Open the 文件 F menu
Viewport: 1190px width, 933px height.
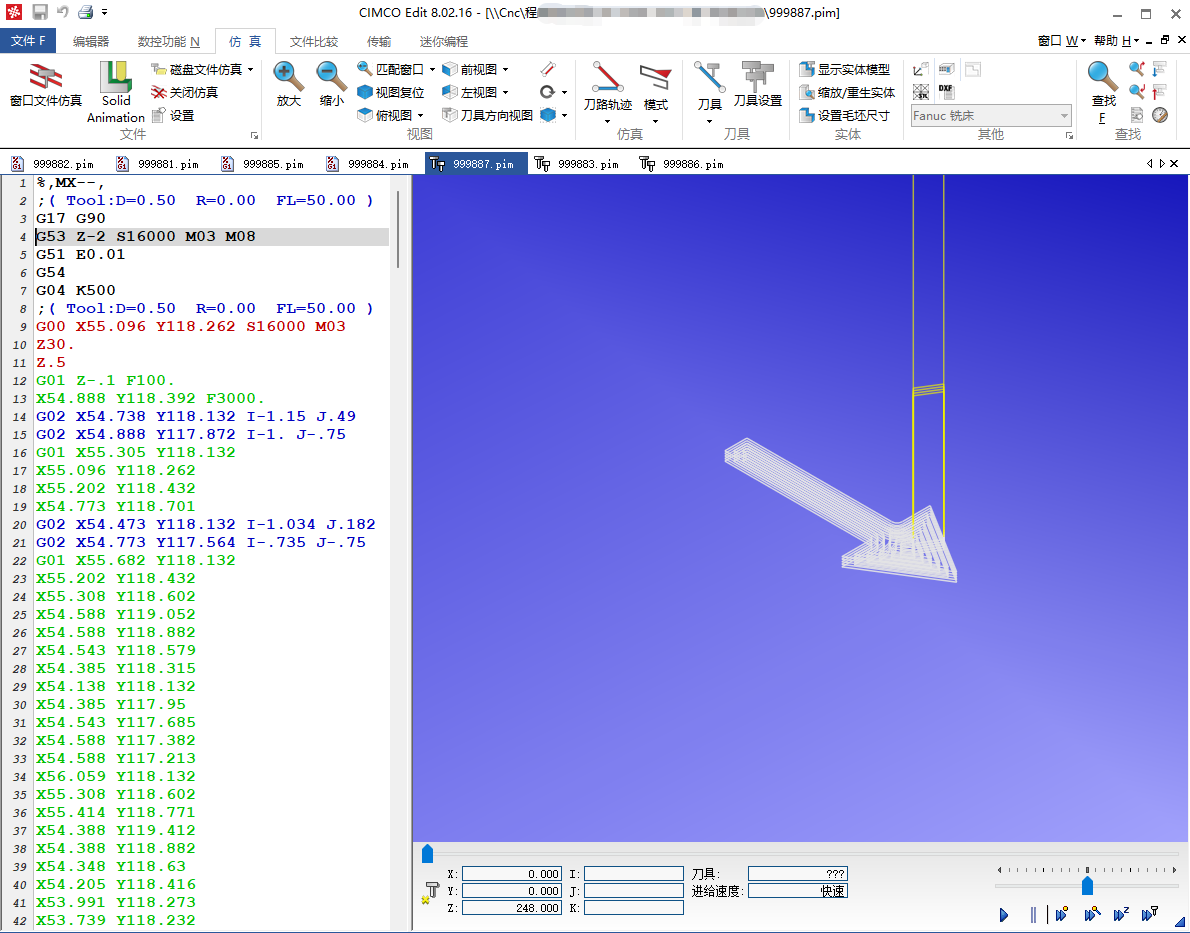tap(28, 41)
